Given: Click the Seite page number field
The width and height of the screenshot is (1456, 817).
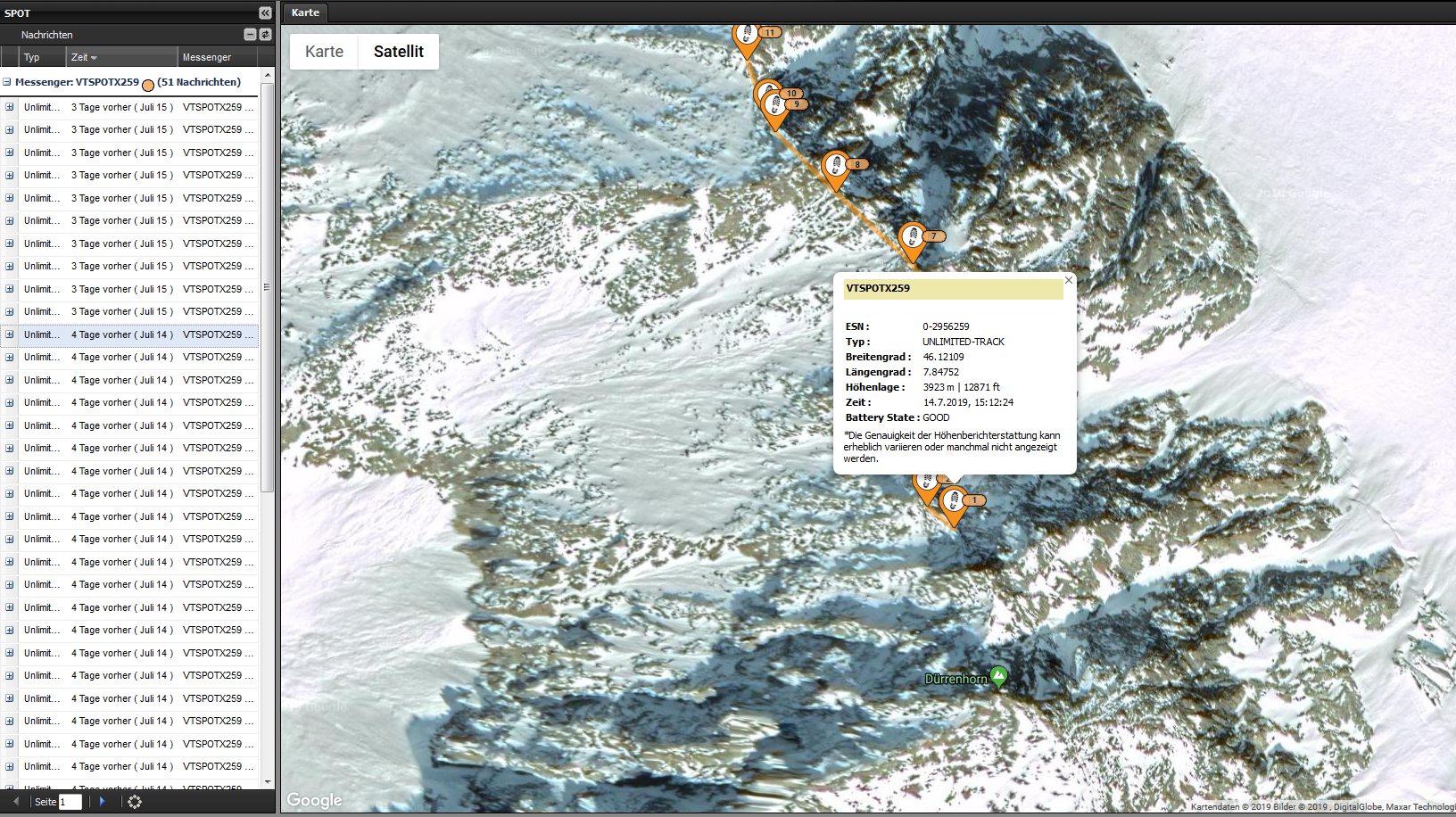Looking at the screenshot, I should [70, 802].
